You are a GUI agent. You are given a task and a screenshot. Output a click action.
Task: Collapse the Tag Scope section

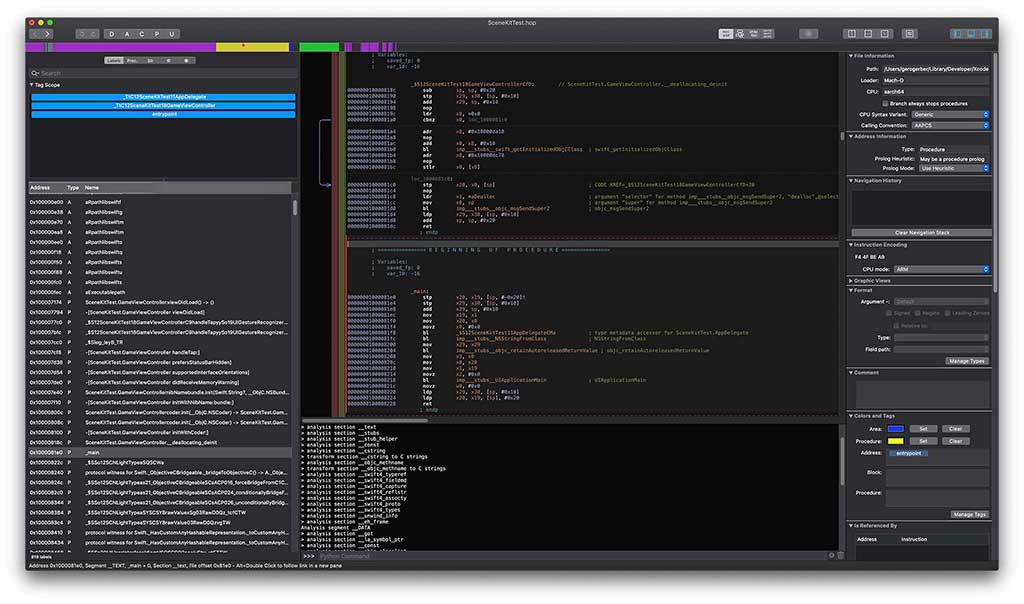coord(31,85)
